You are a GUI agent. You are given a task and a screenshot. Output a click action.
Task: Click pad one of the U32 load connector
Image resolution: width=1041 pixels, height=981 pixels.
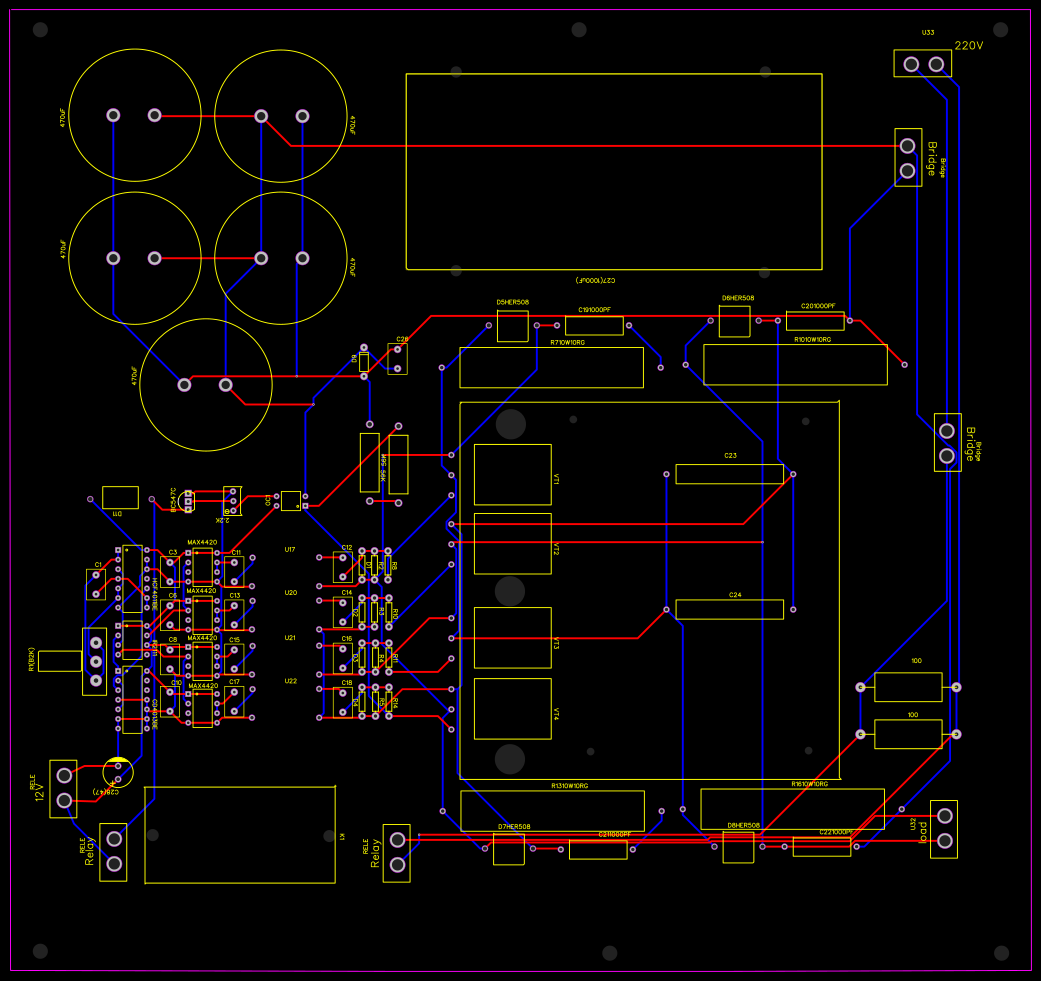[x=945, y=816]
